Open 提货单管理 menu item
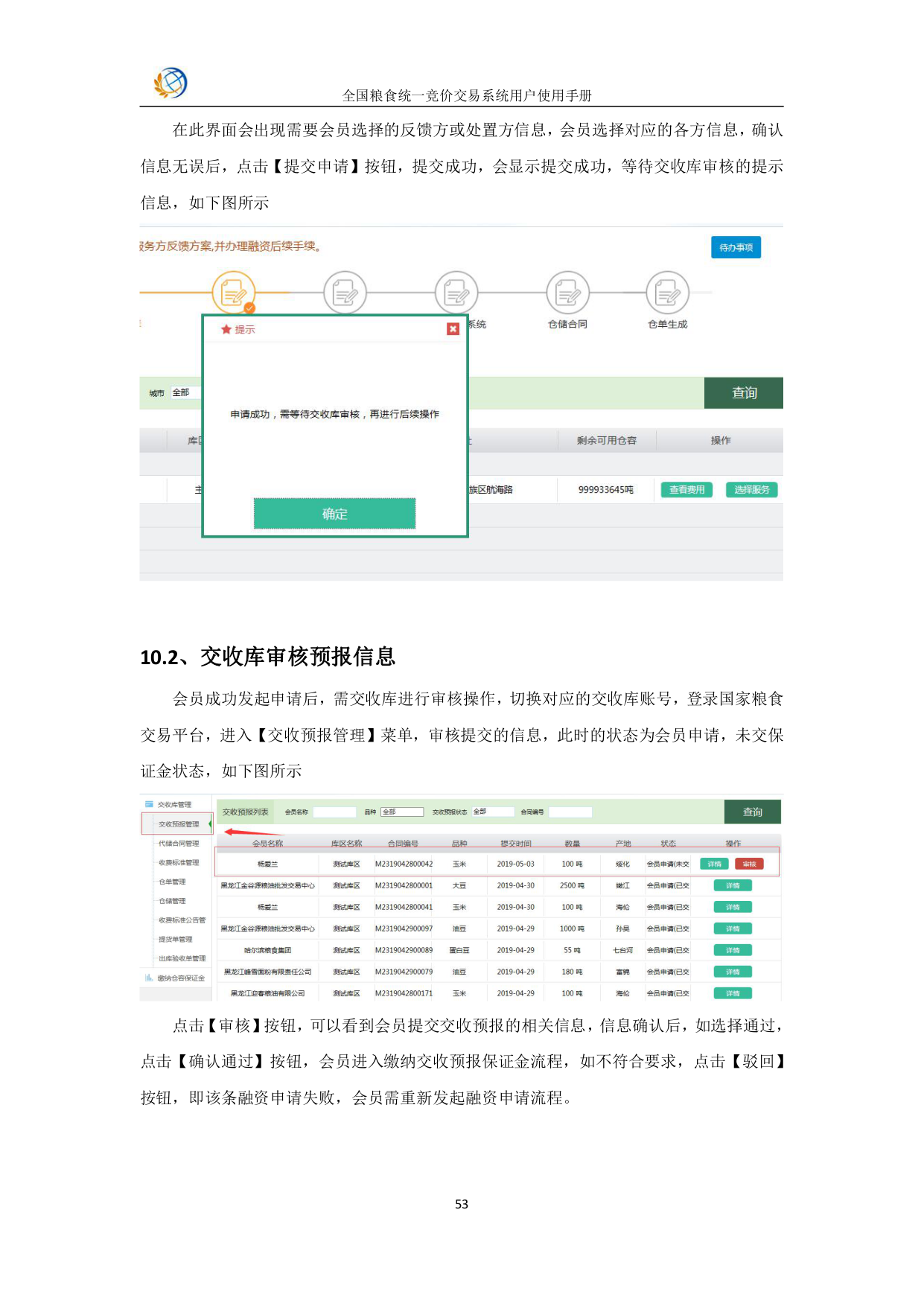924x1306 pixels. point(175,940)
